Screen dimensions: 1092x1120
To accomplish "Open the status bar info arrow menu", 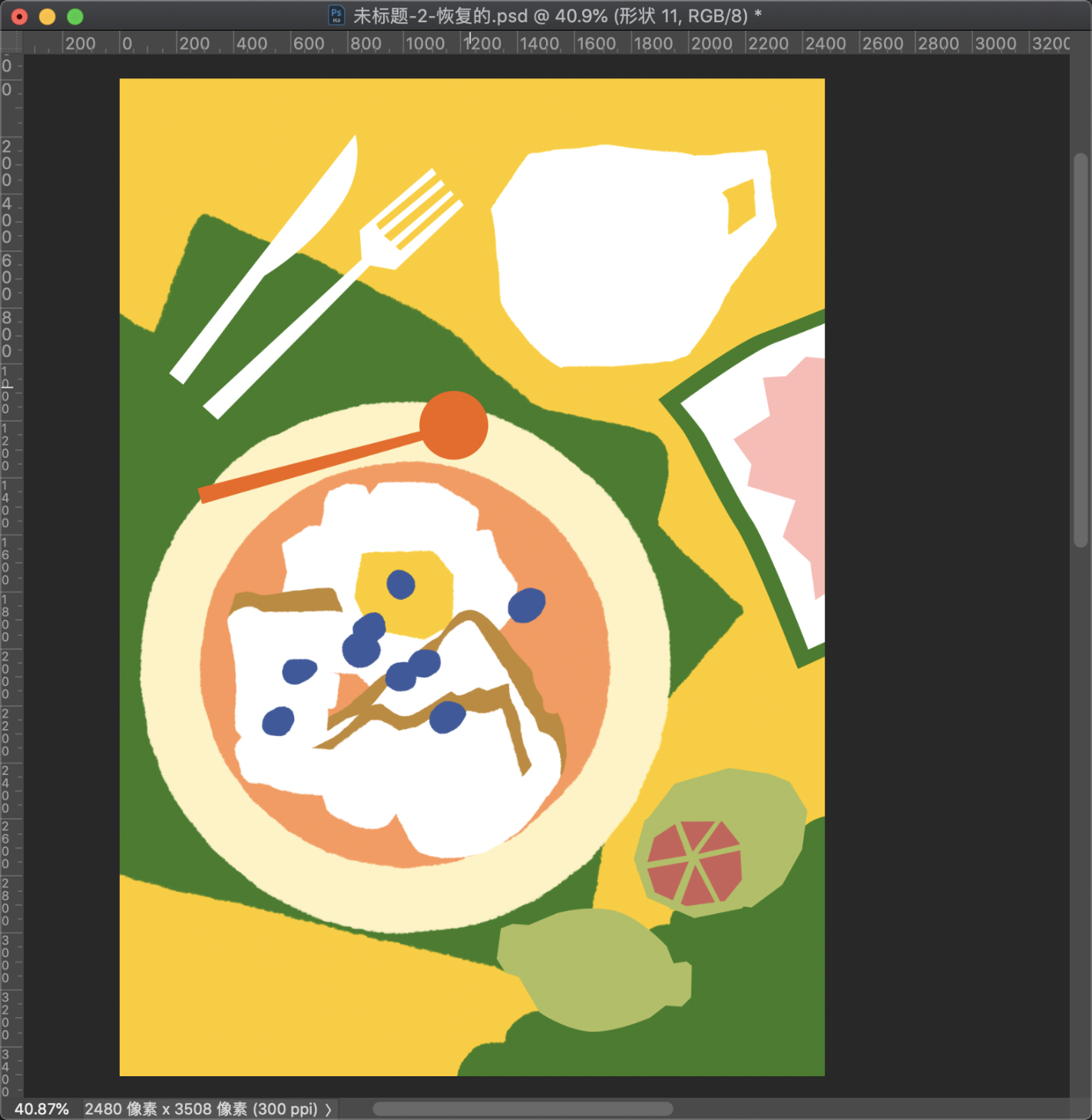I will (329, 1109).
